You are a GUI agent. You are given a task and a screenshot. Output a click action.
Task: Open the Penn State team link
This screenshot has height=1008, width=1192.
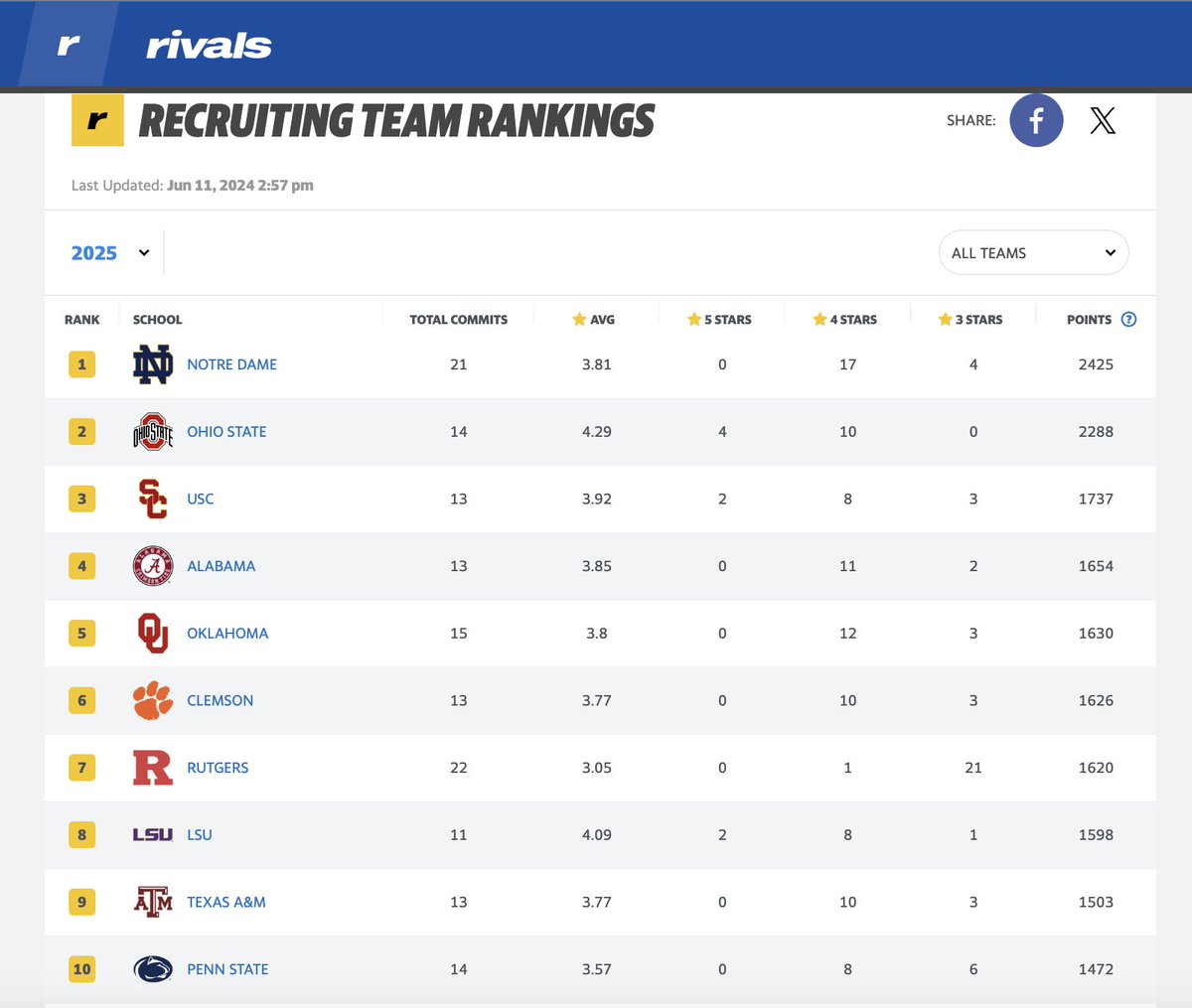(227, 969)
